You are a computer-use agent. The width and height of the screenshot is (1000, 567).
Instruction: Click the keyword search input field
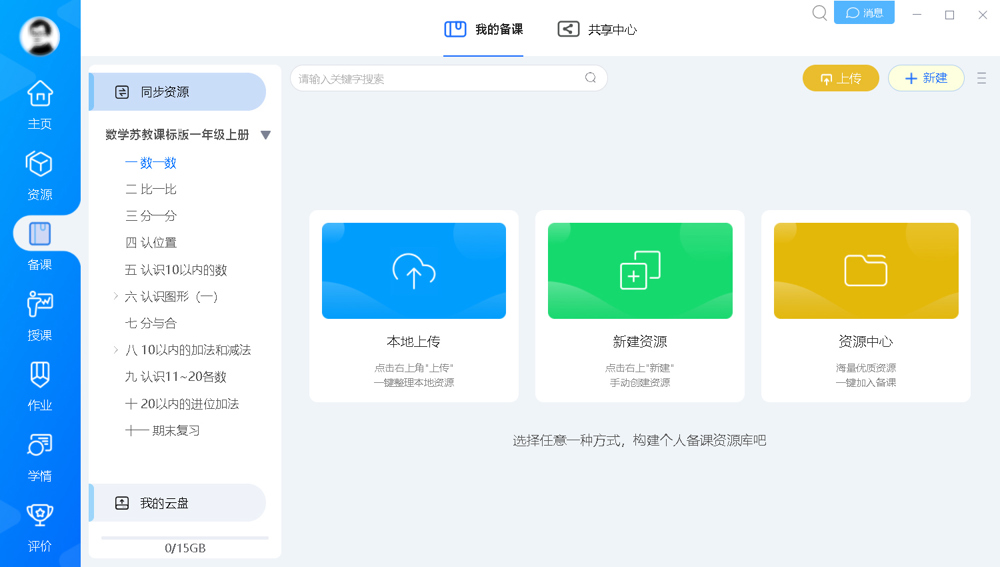(x=438, y=79)
